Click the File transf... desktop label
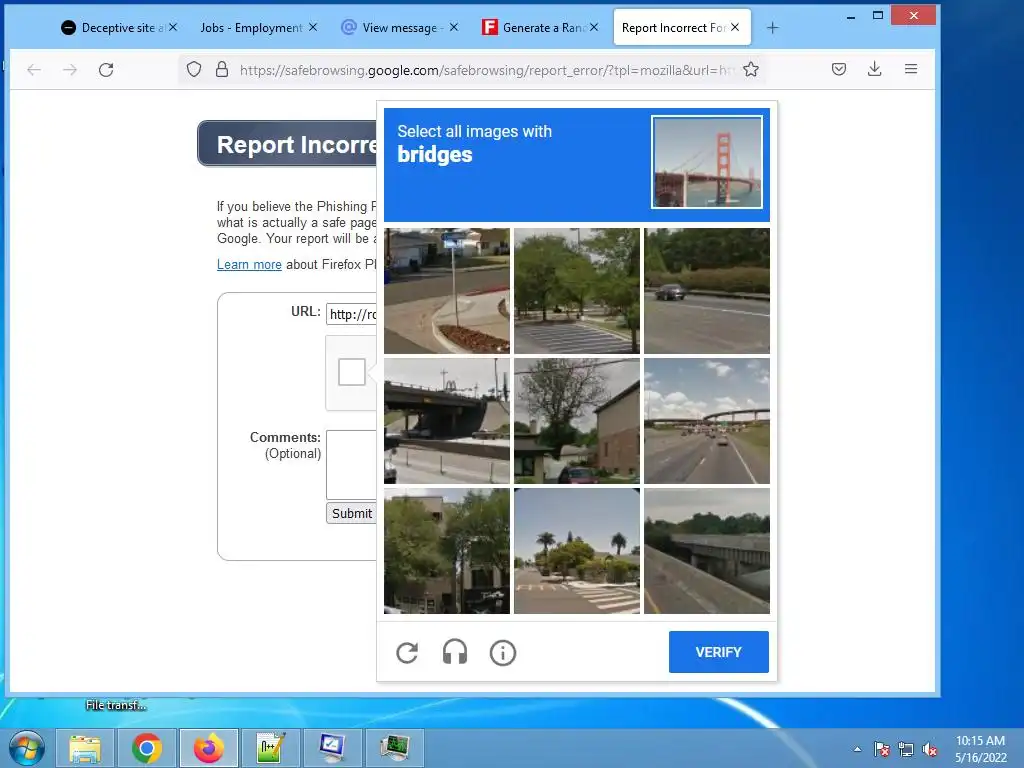The height and width of the screenshot is (768, 1024). point(116,705)
